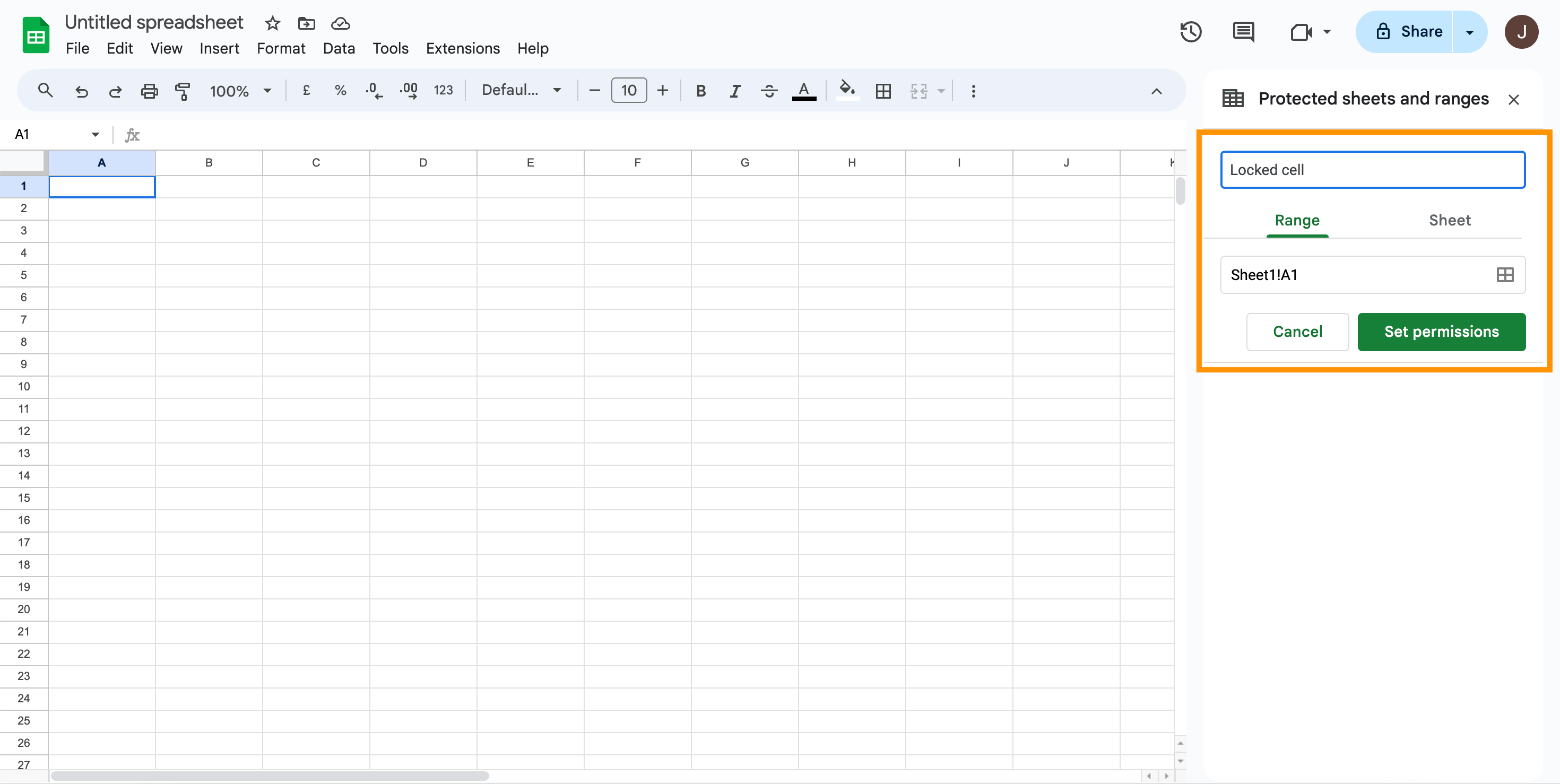The height and width of the screenshot is (784, 1560).
Task: Open the Edit menu
Action: click(119, 48)
